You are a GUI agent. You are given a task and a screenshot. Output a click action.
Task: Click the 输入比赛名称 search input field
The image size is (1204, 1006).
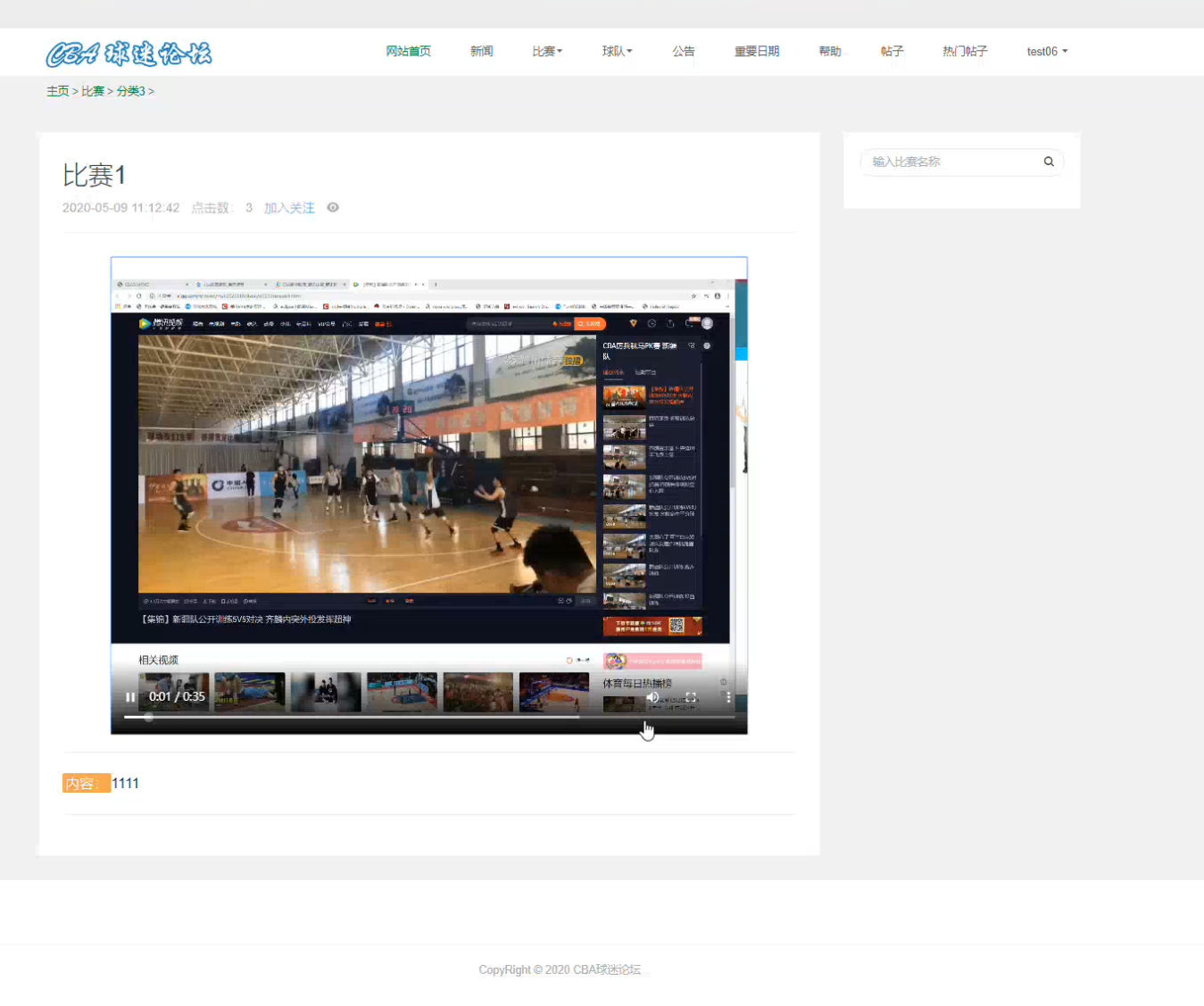[x=946, y=162]
